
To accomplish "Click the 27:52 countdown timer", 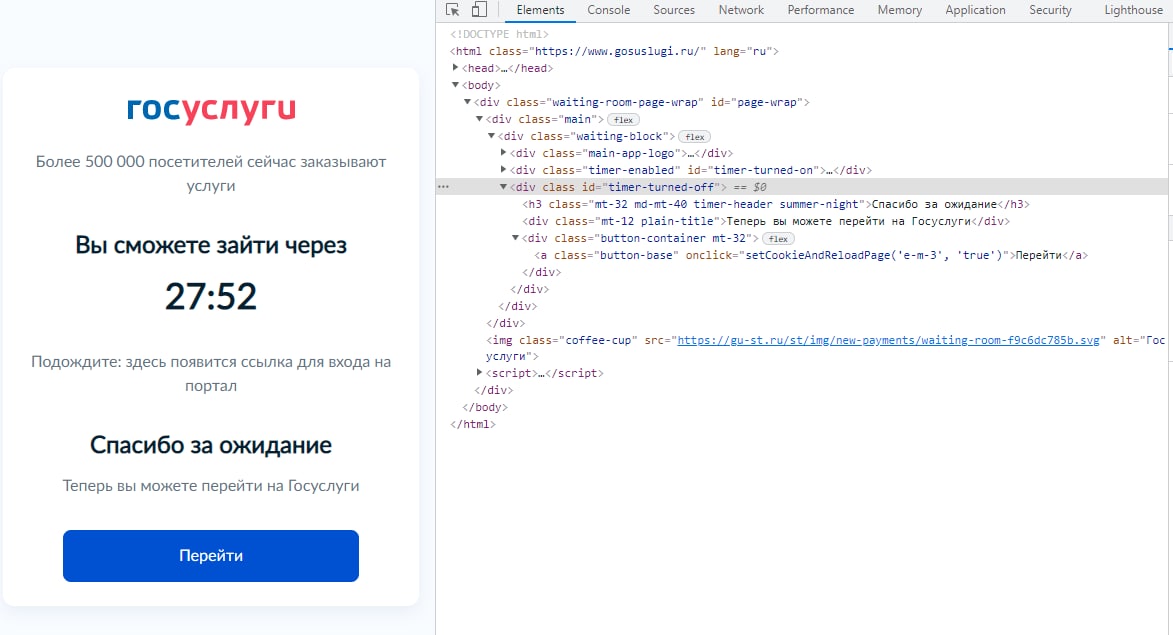I will point(211,296).
